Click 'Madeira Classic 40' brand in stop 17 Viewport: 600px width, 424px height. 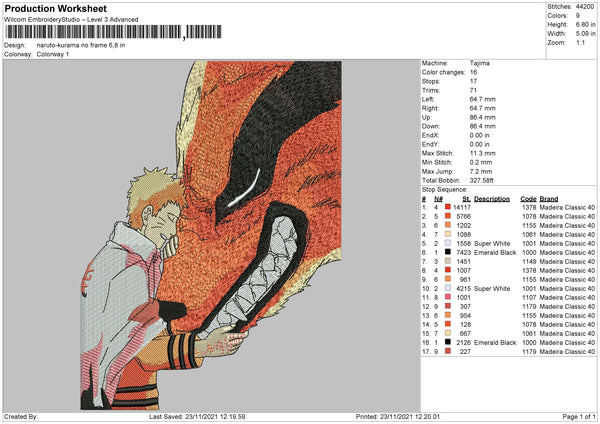pyautogui.click(x=567, y=351)
